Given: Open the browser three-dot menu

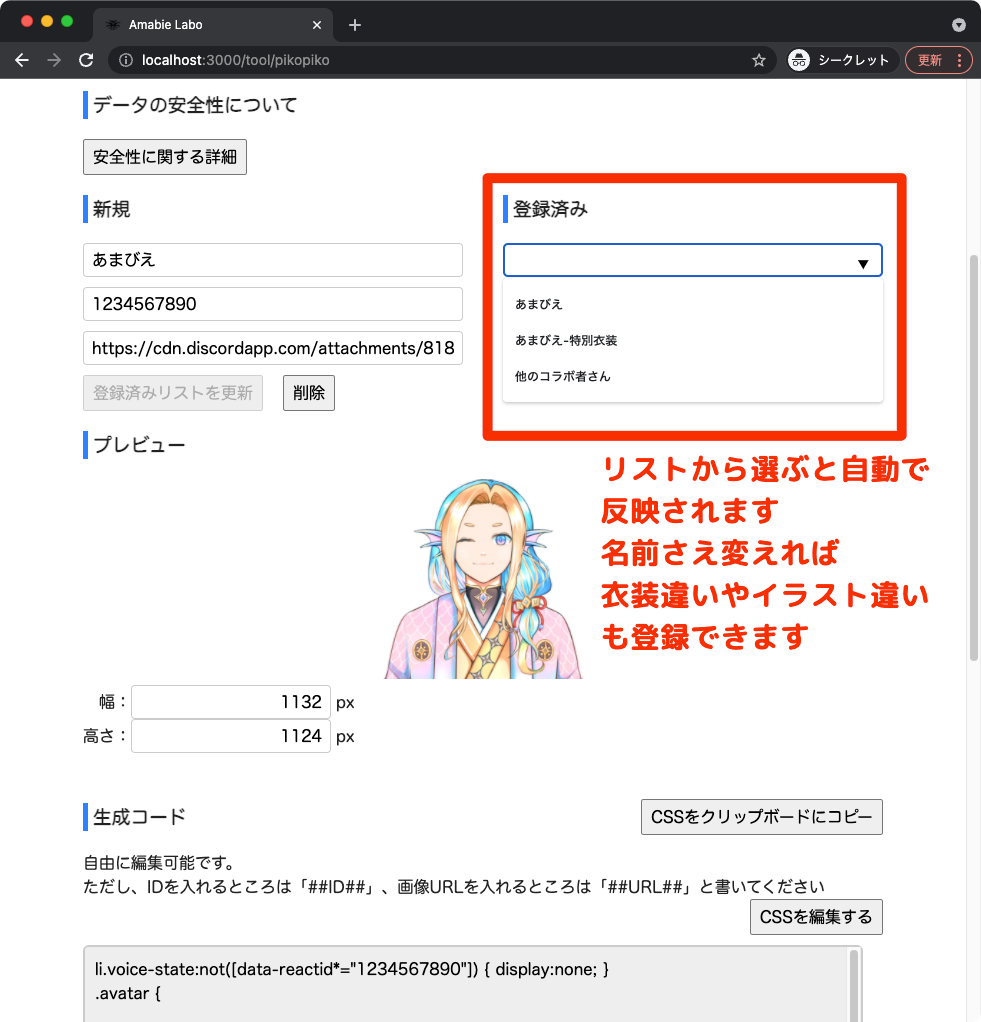Looking at the screenshot, I should pyautogui.click(x=959, y=60).
